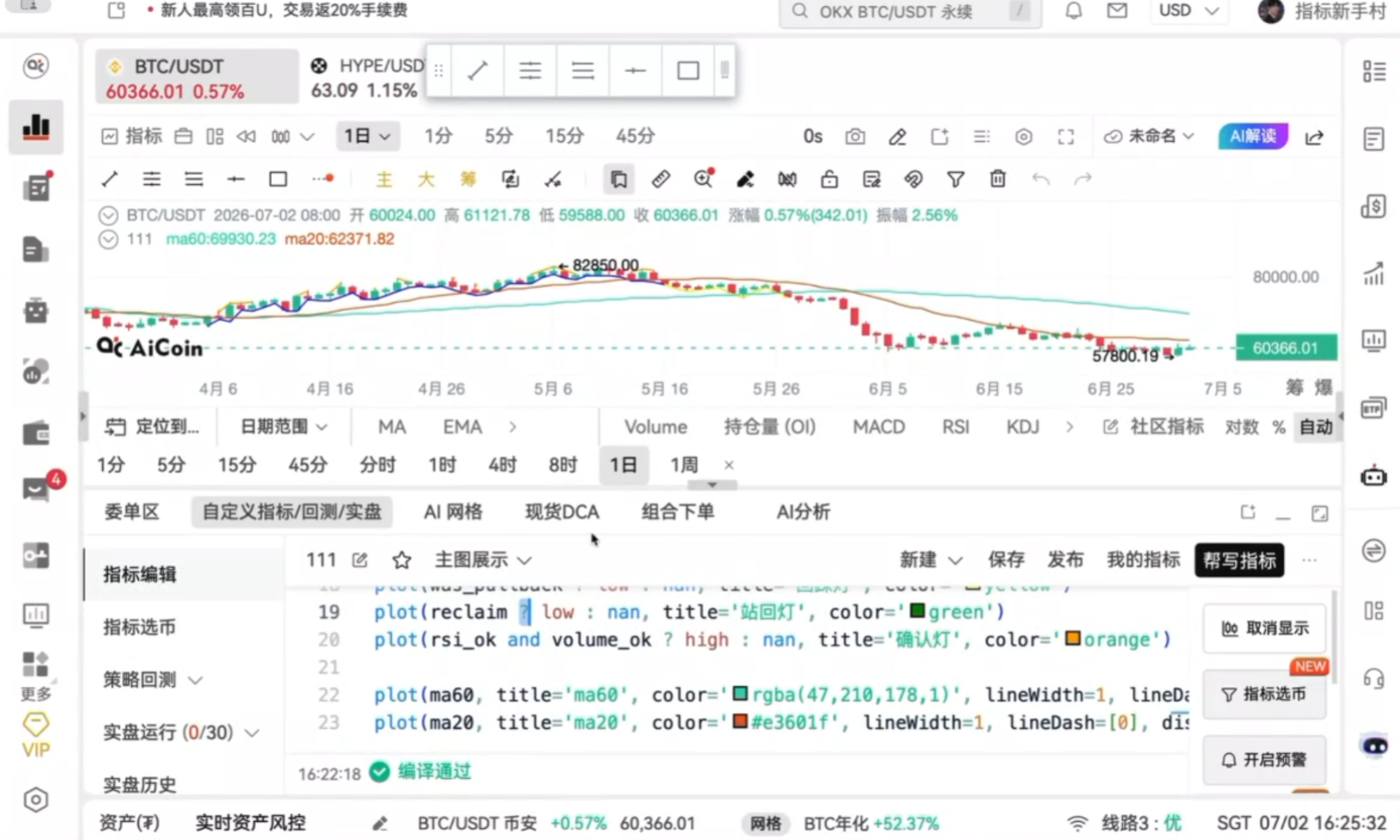Image resolution: width=1400 pixels, height=840 pixels.
Task: Toggle the 自动 auto scale option
Action: point(1316,427)
